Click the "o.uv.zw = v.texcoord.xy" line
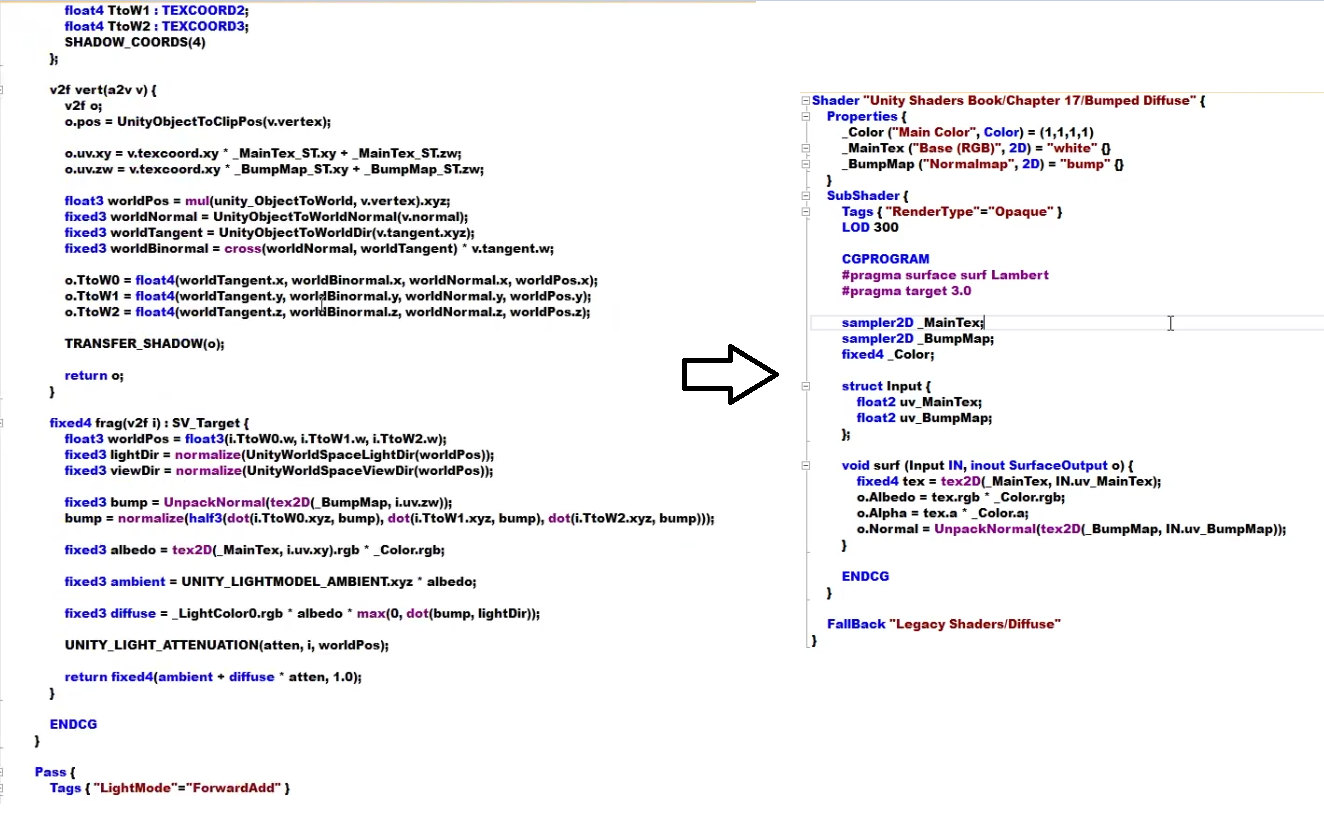This screenshot has height=821, width=1324. (x=274, y=170)
